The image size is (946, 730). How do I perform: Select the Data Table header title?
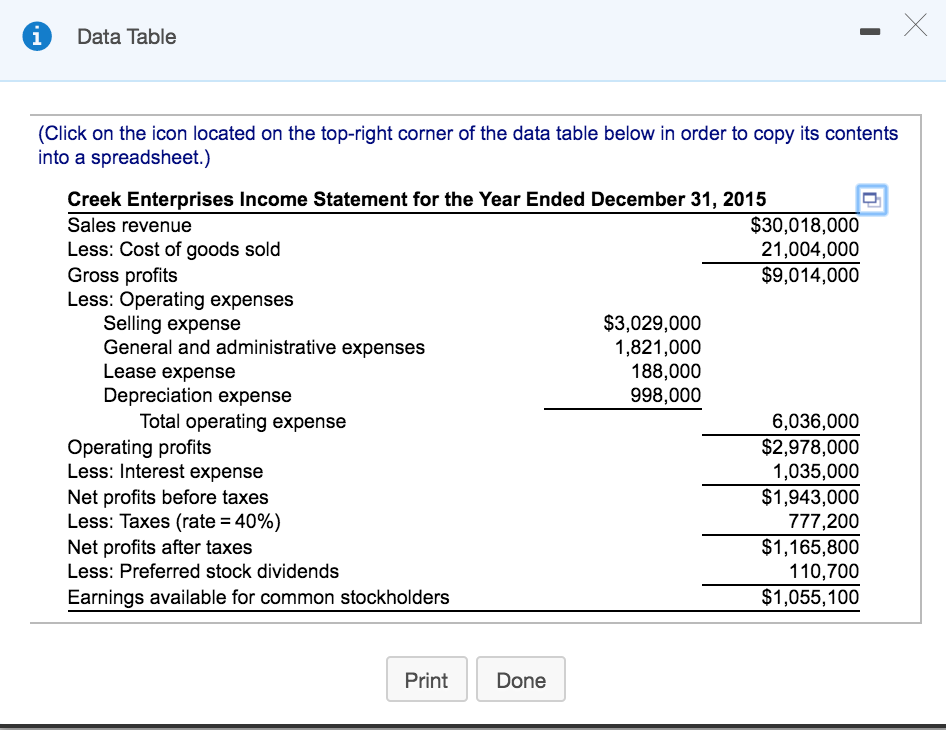[124, 36]
